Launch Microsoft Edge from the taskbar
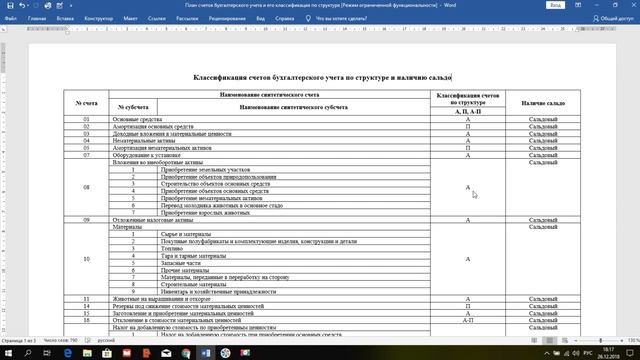 point(68,353)
